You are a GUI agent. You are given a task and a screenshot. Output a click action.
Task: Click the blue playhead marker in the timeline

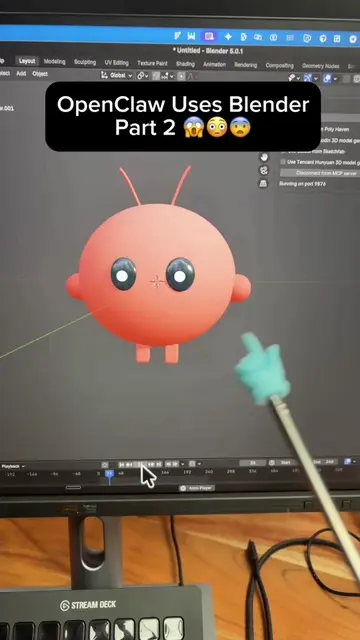[109, 473]
